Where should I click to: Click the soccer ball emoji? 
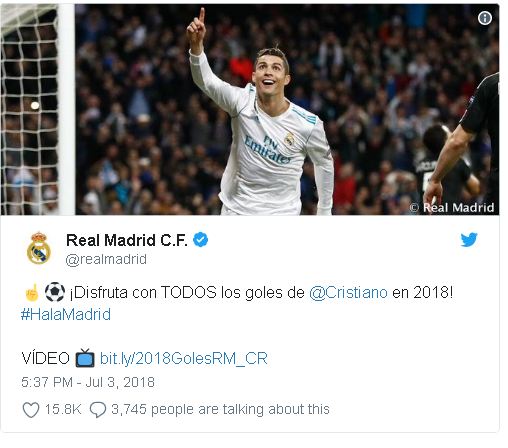point(55,292)
